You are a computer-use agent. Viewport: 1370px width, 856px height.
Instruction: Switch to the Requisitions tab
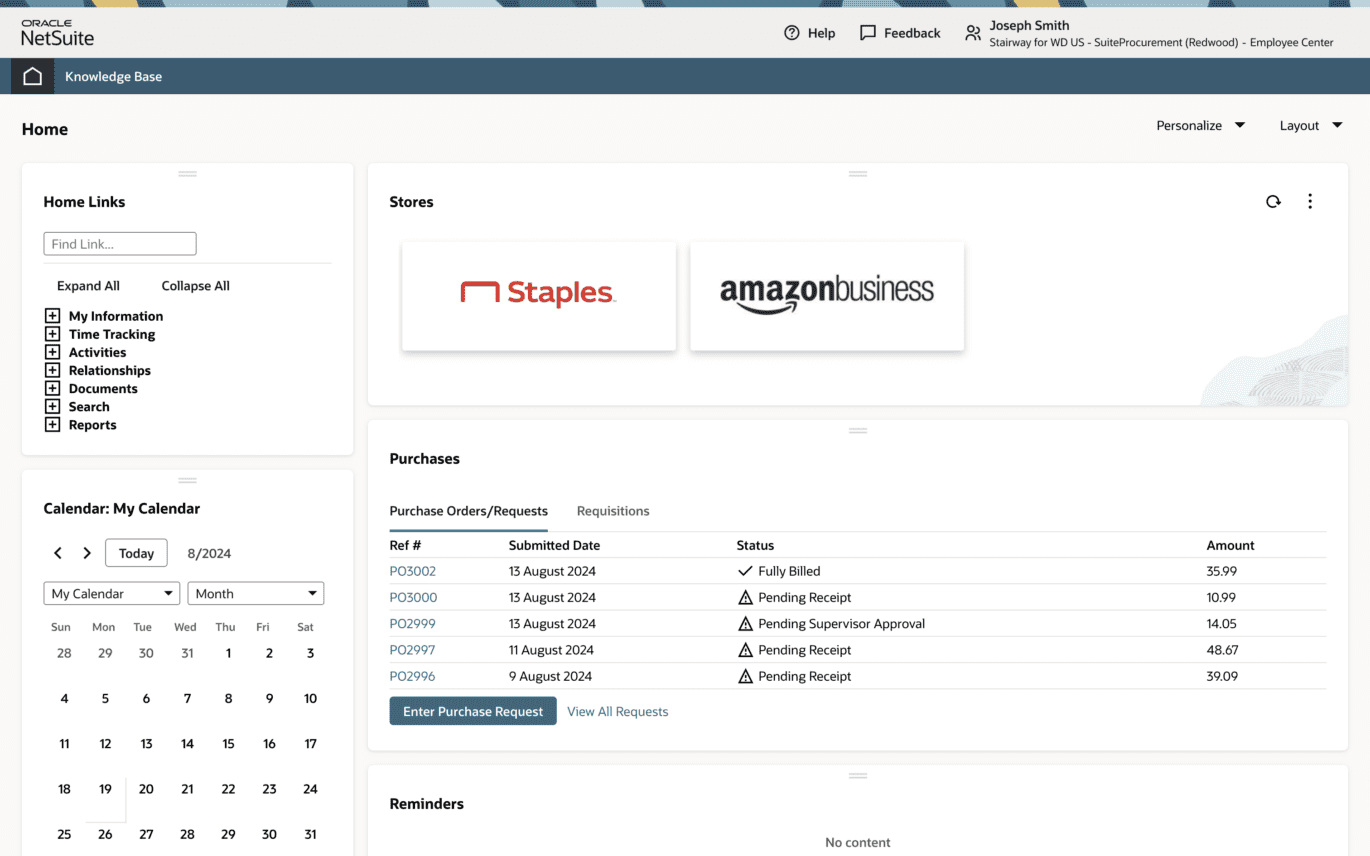pyautogui.click(x=613, y=511)
